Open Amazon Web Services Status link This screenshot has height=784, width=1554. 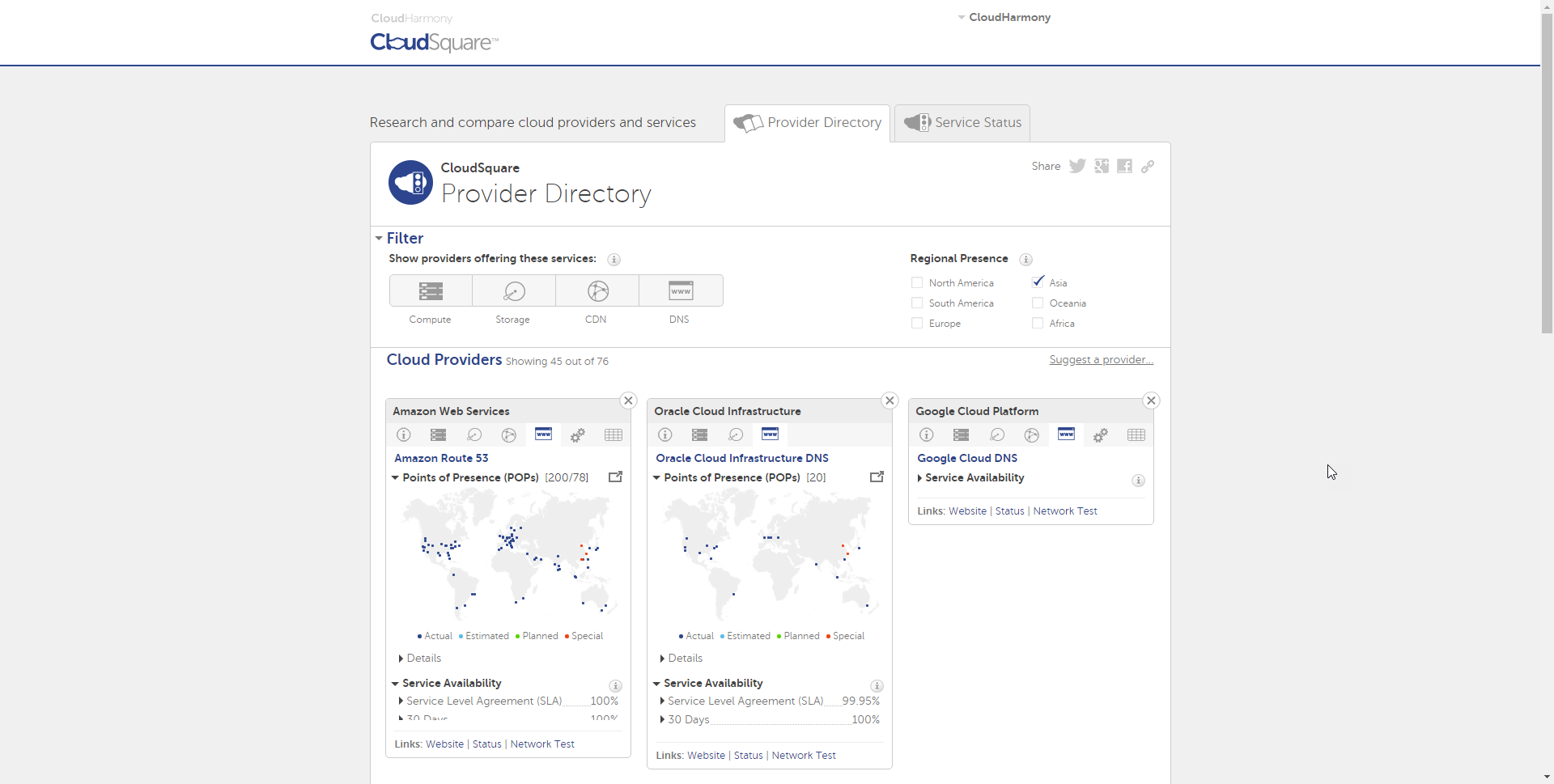pyautogui.click(x=487, y=744)
